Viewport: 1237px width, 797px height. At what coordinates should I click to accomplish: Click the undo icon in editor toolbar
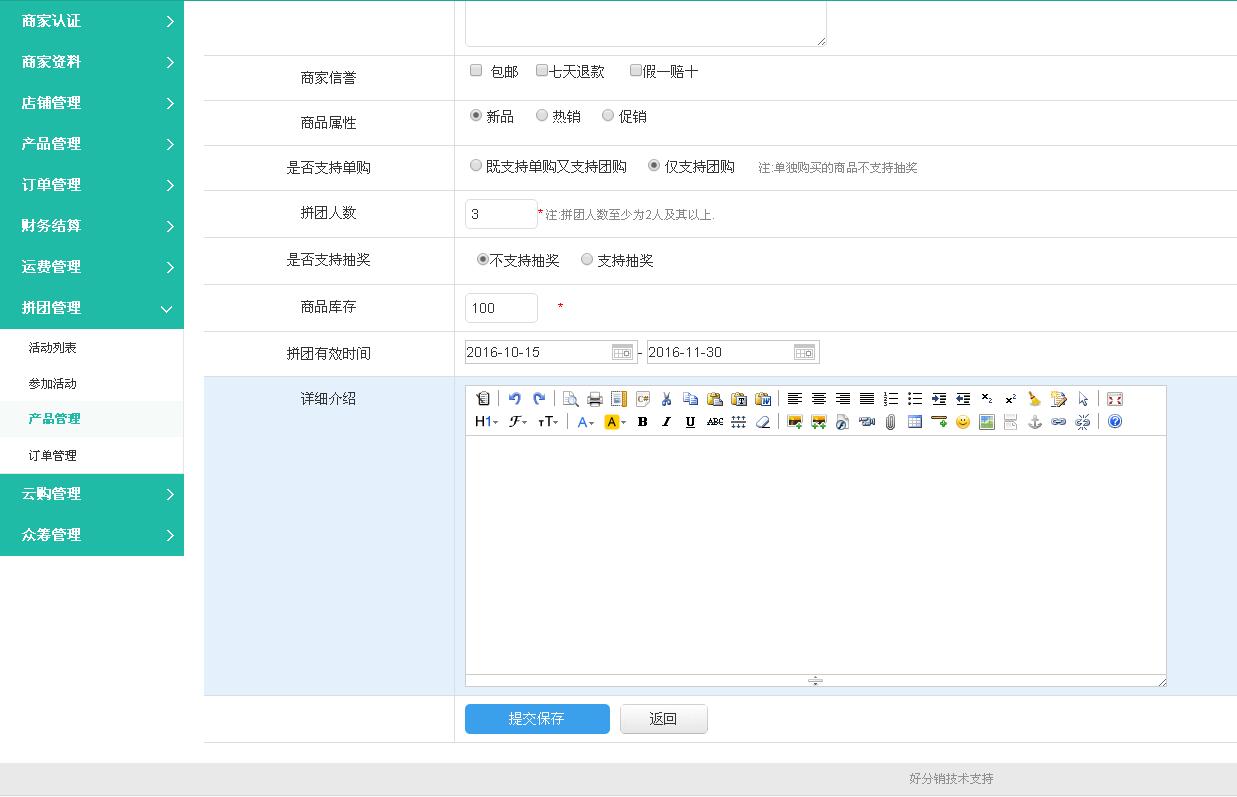click(514, 399)
